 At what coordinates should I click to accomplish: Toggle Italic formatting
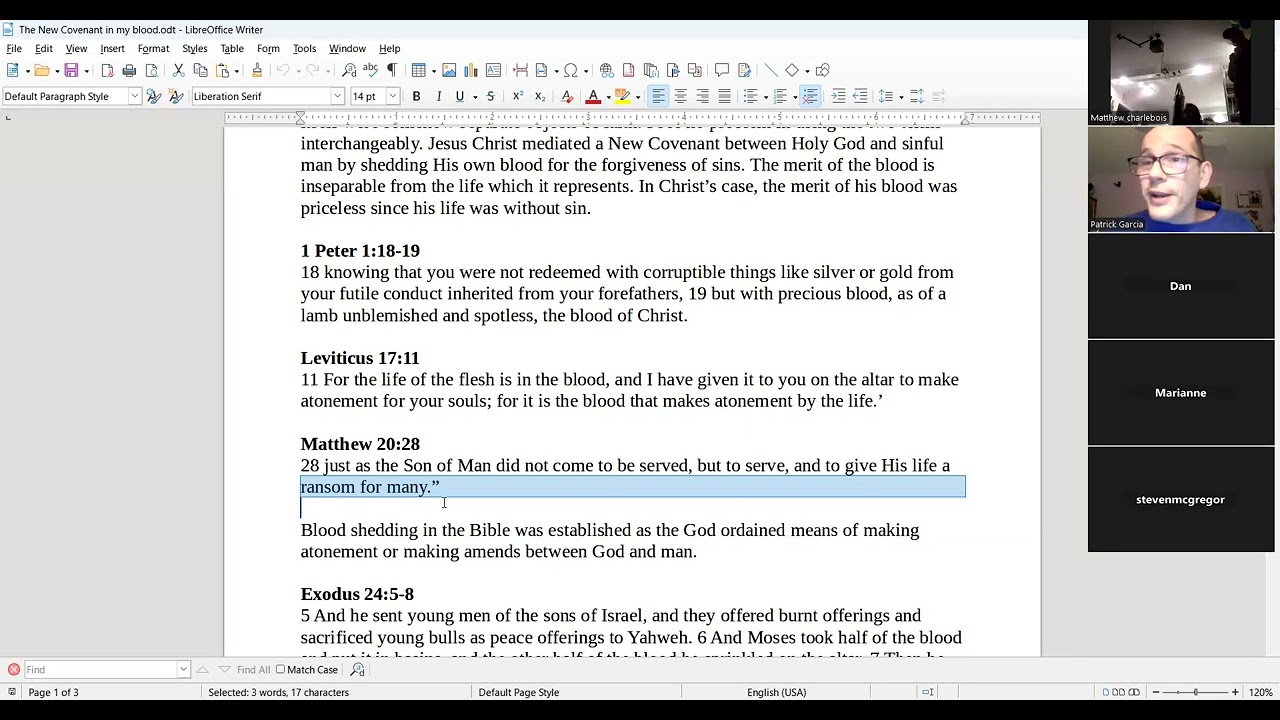point(438,96)
